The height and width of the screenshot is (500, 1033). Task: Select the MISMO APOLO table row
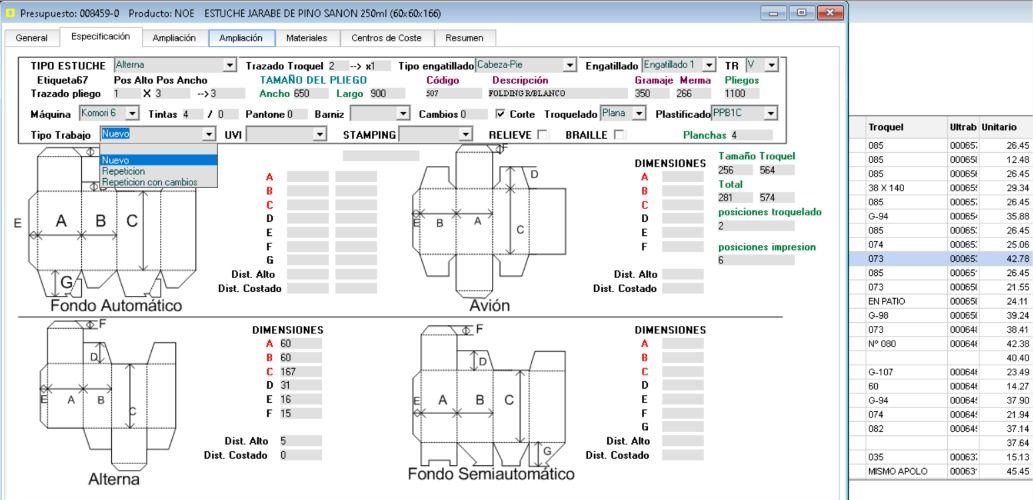(941, 472)
